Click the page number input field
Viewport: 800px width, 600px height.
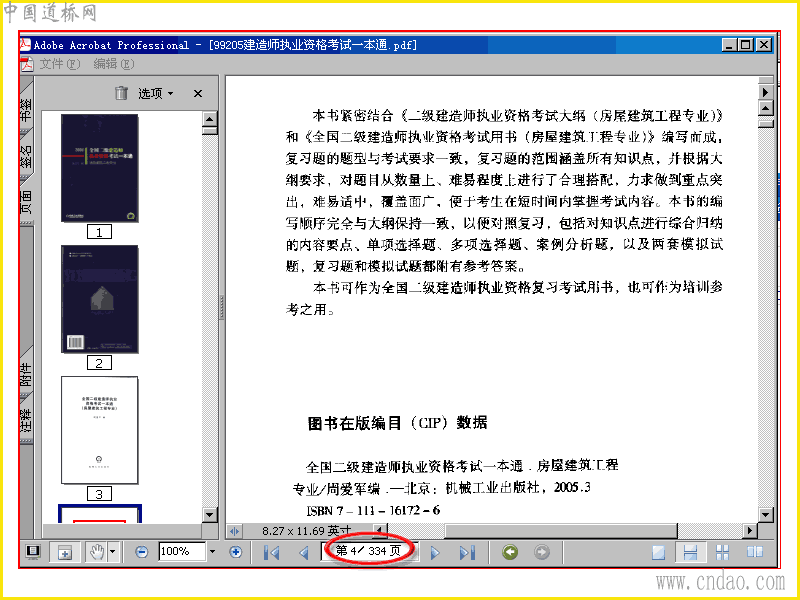click(368, 551)
